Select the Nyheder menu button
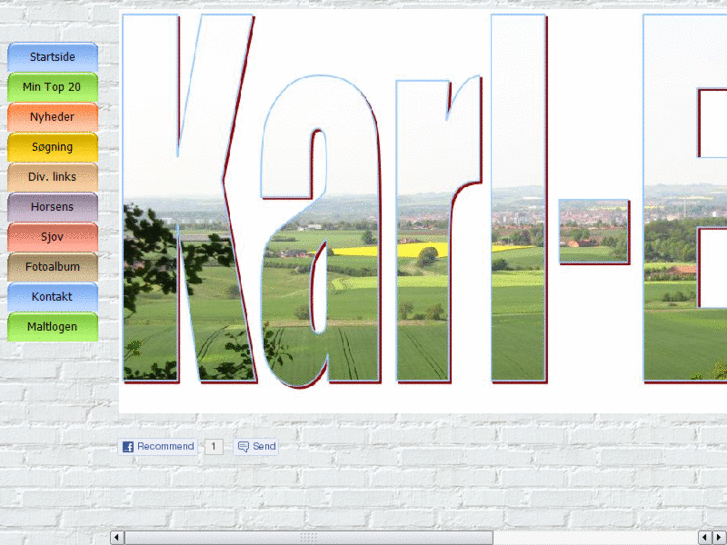Image resolution: width=727 pixels, height=545 pixels. click(52, 117)
